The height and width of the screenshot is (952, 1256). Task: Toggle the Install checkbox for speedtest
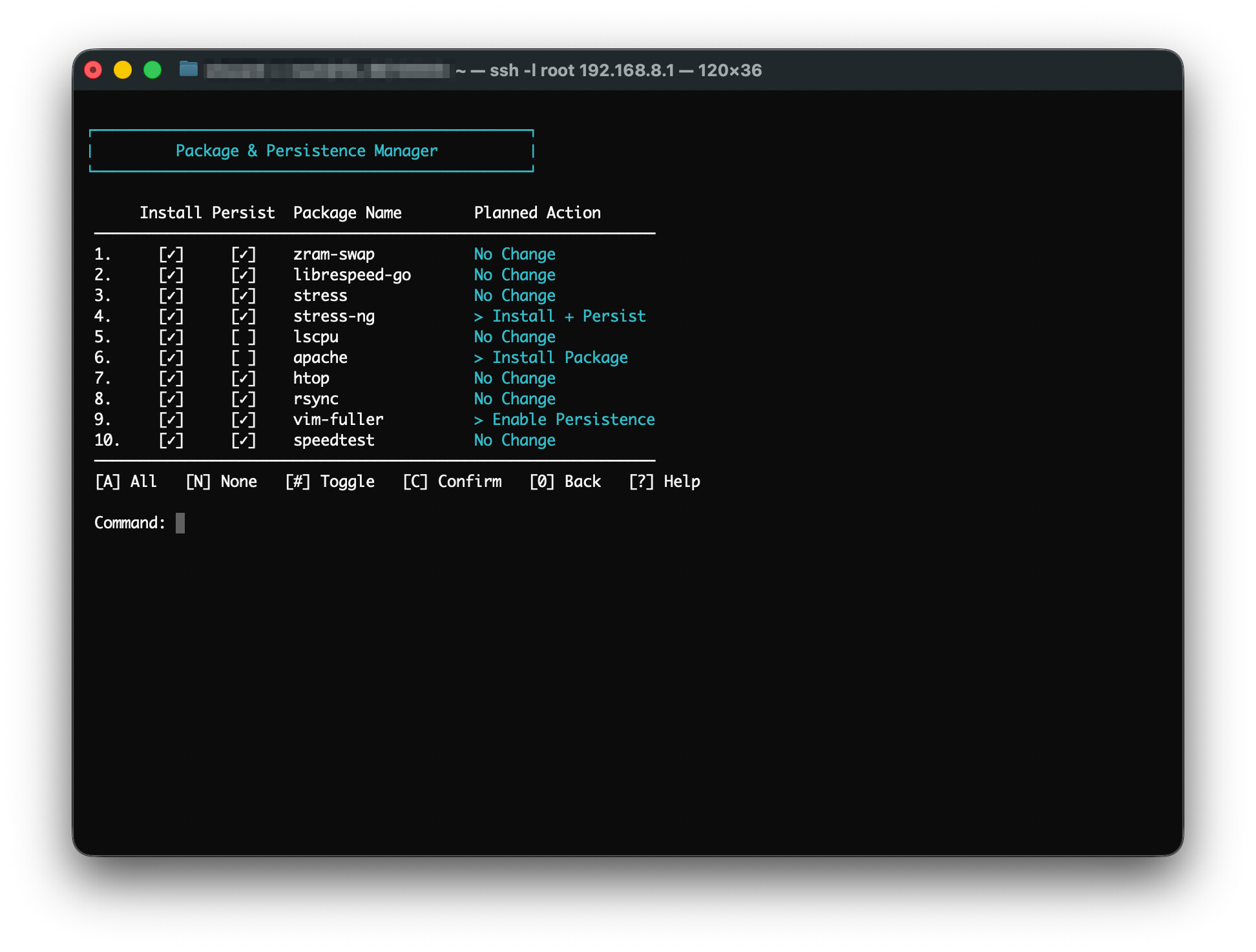tap(171, 440)
